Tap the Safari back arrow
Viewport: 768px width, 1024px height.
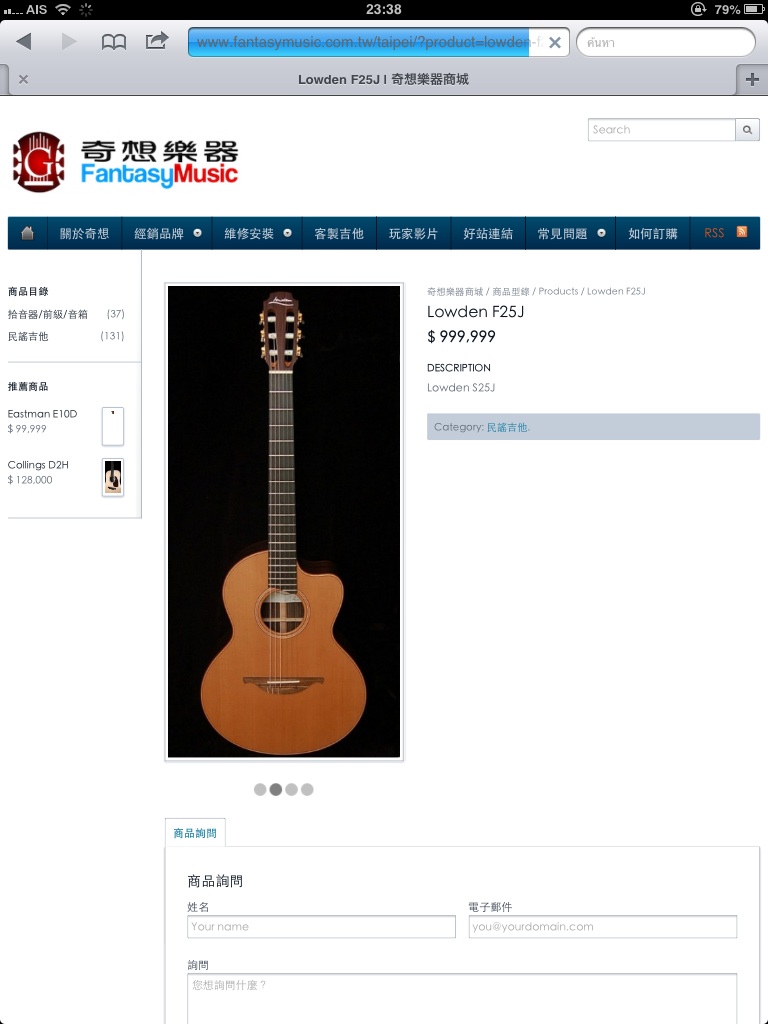[x=24, y=42]
